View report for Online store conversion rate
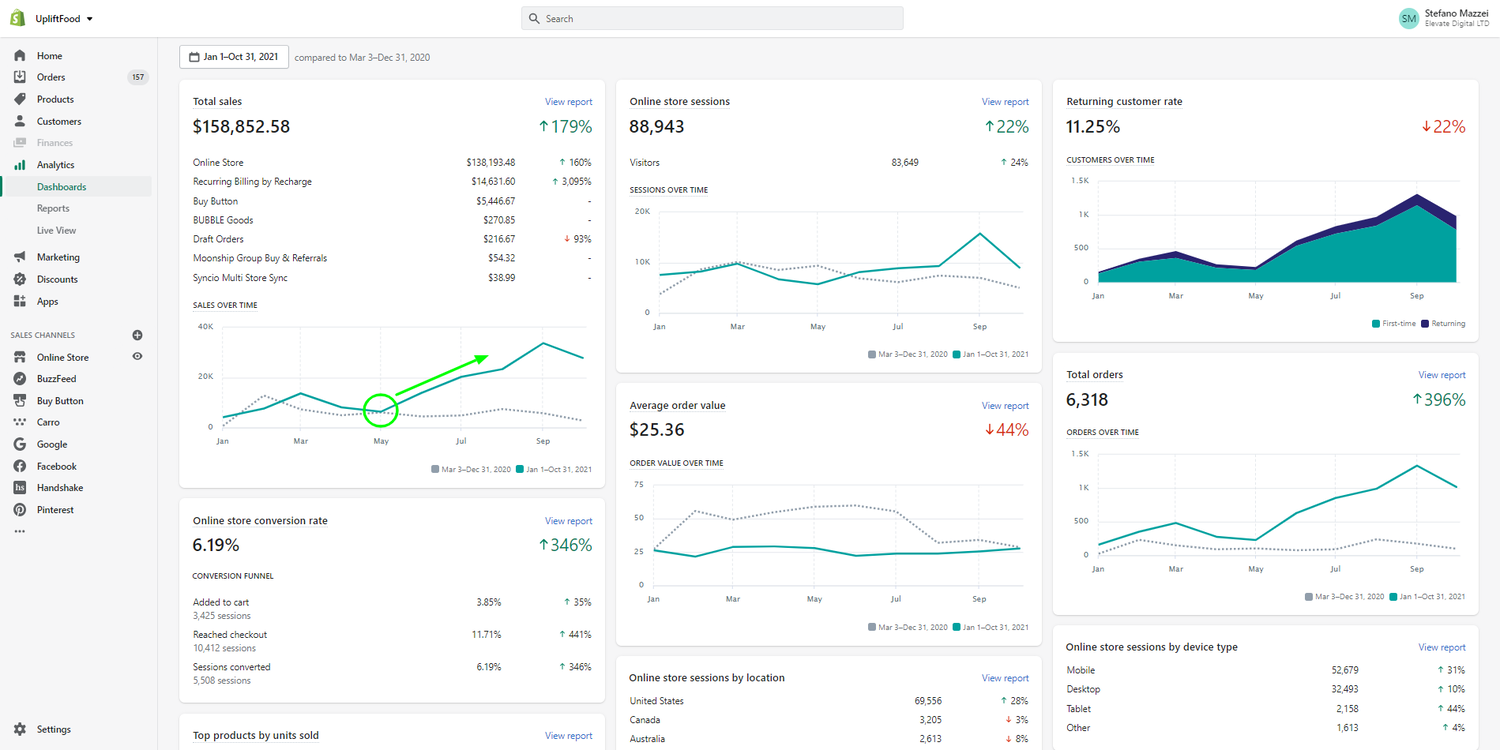The width and height of the screenshot is (1500, 750). coord(568,521)
